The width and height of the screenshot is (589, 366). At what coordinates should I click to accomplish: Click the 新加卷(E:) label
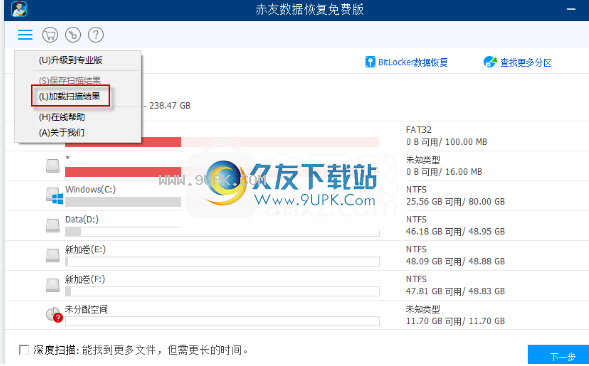pyautogui.click(x=85, y=249)
